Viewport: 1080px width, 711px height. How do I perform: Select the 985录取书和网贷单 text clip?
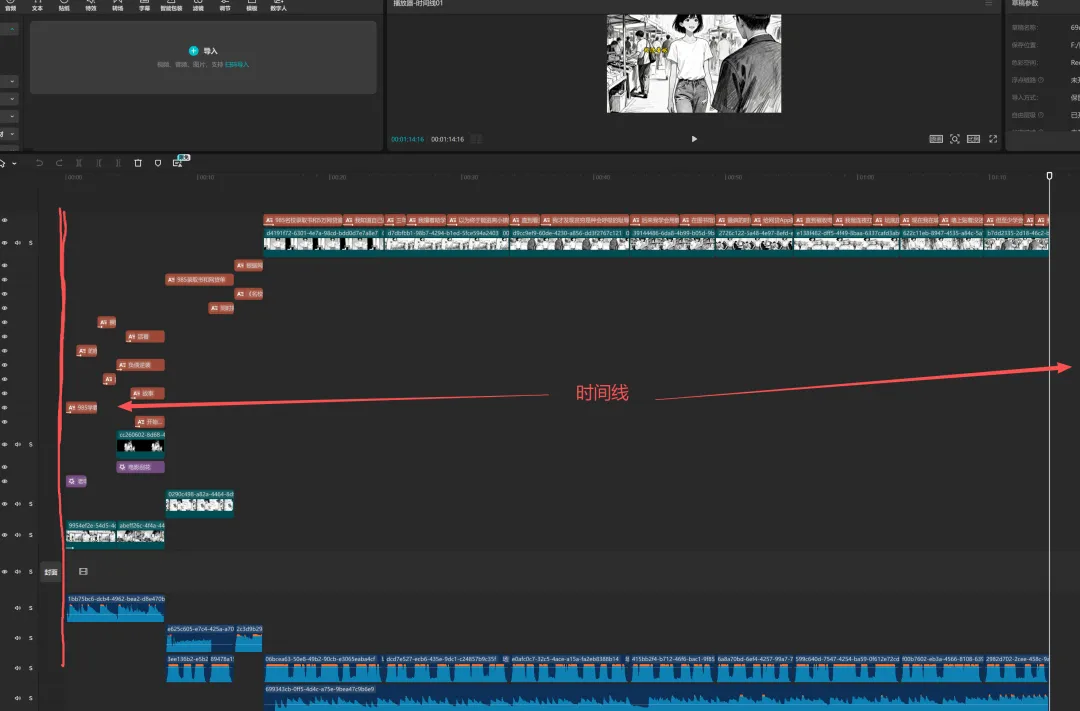[200, 280]
